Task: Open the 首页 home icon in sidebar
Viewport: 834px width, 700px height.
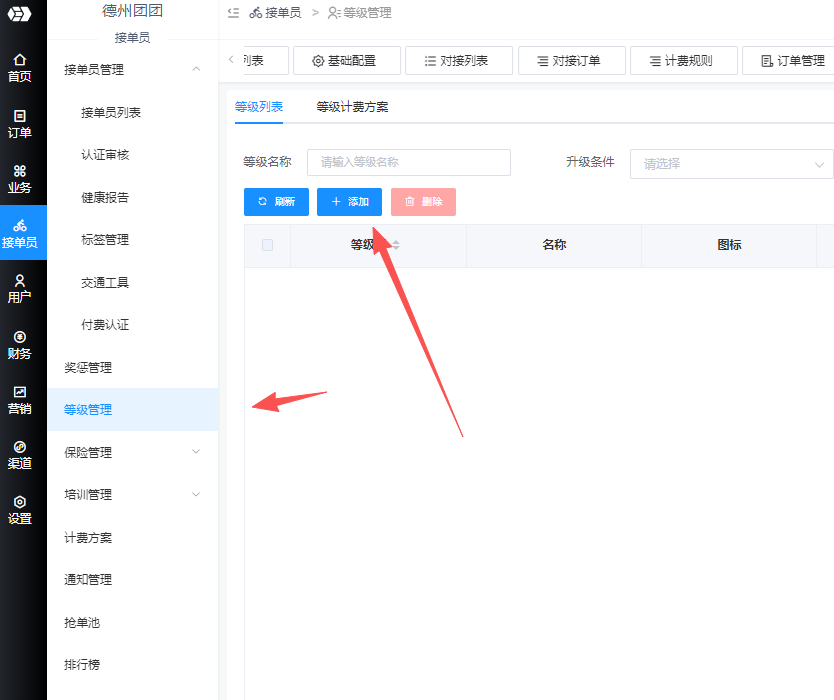Action: pos(20,67)
